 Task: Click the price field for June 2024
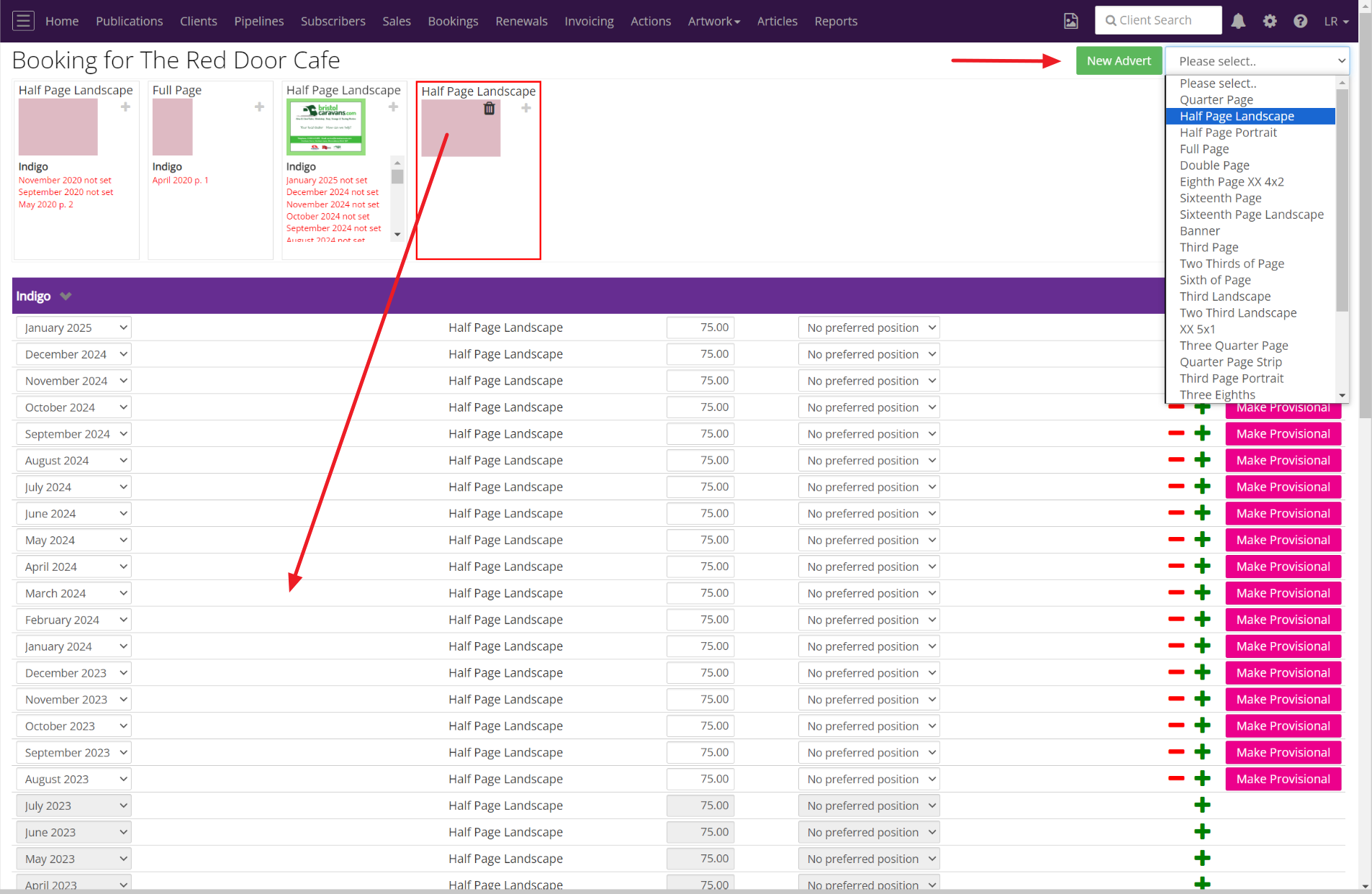coord(700,513)
